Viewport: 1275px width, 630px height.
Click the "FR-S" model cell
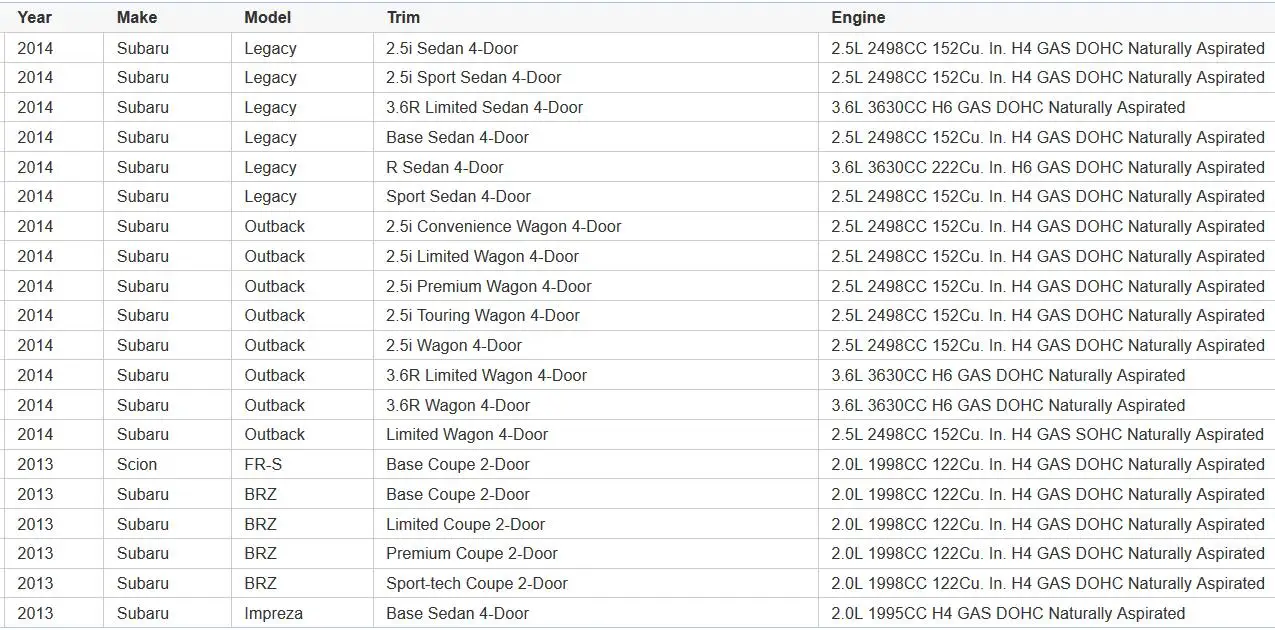click(x=302, y=464)
